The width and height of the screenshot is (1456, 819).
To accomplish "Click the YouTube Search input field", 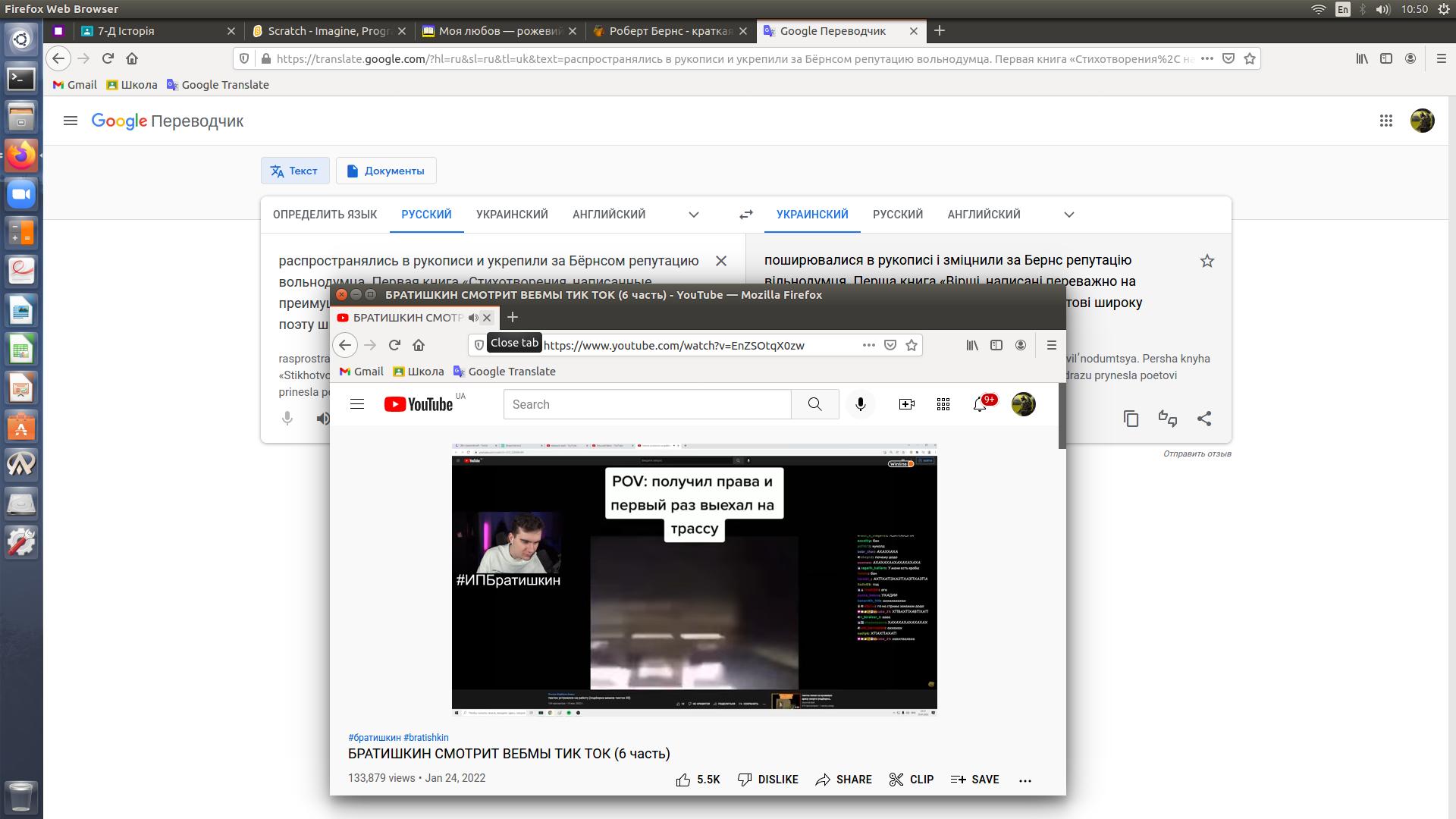I will pos(647,404).
